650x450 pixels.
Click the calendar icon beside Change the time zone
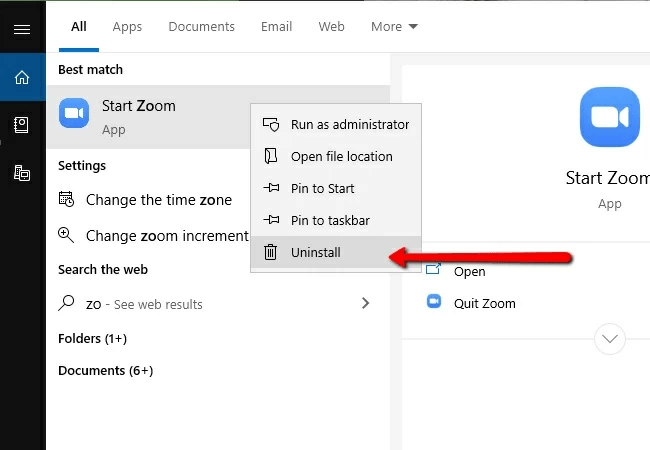click(66, 199)
